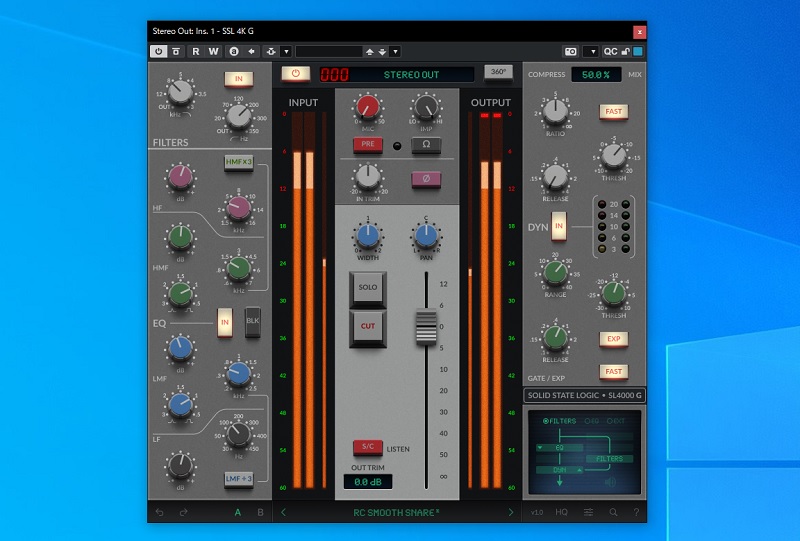Enable Read automation R button
This screenshot has height=541, width=800.
[195, 52]
